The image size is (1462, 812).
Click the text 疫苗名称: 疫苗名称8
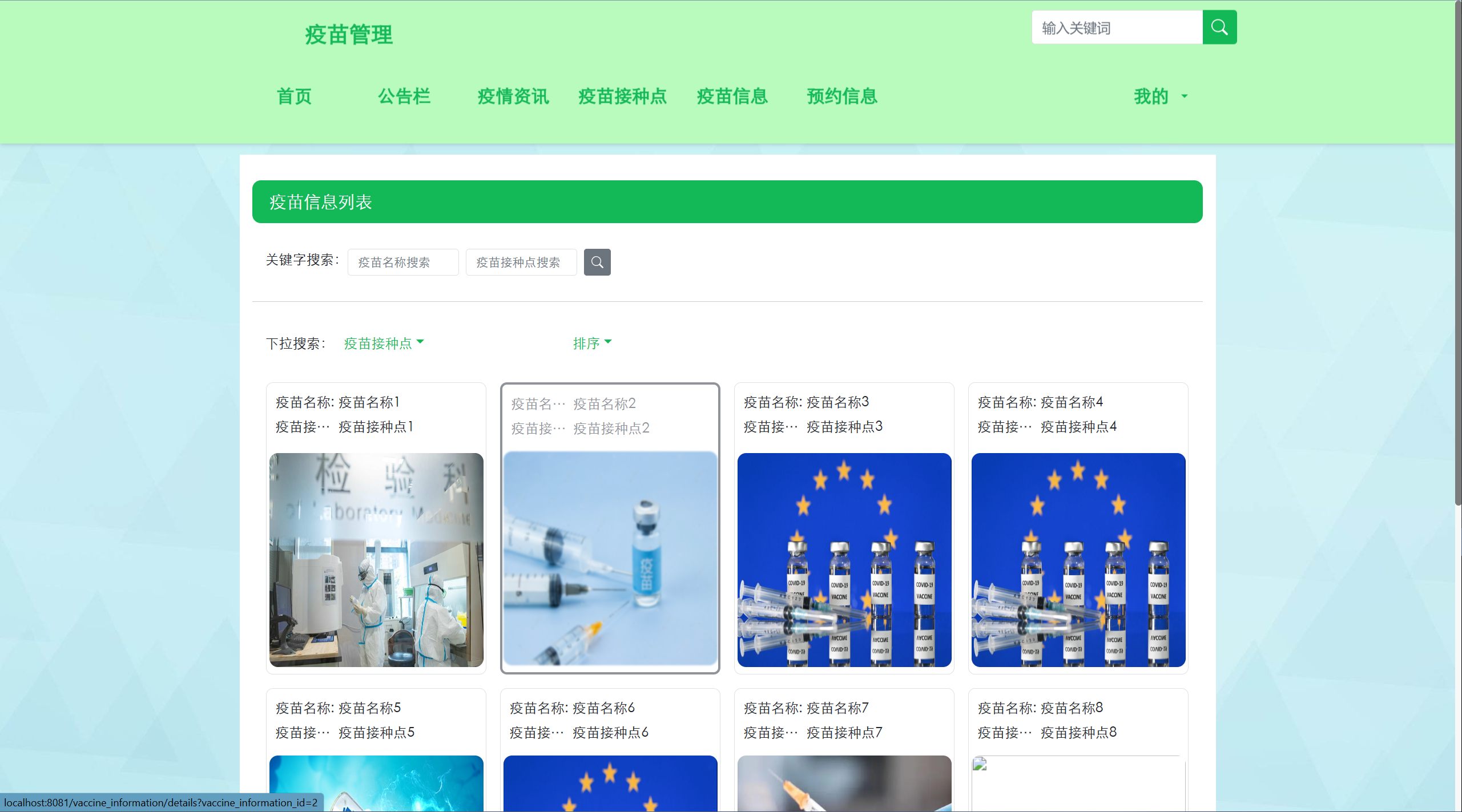[x=1040, y=708]
